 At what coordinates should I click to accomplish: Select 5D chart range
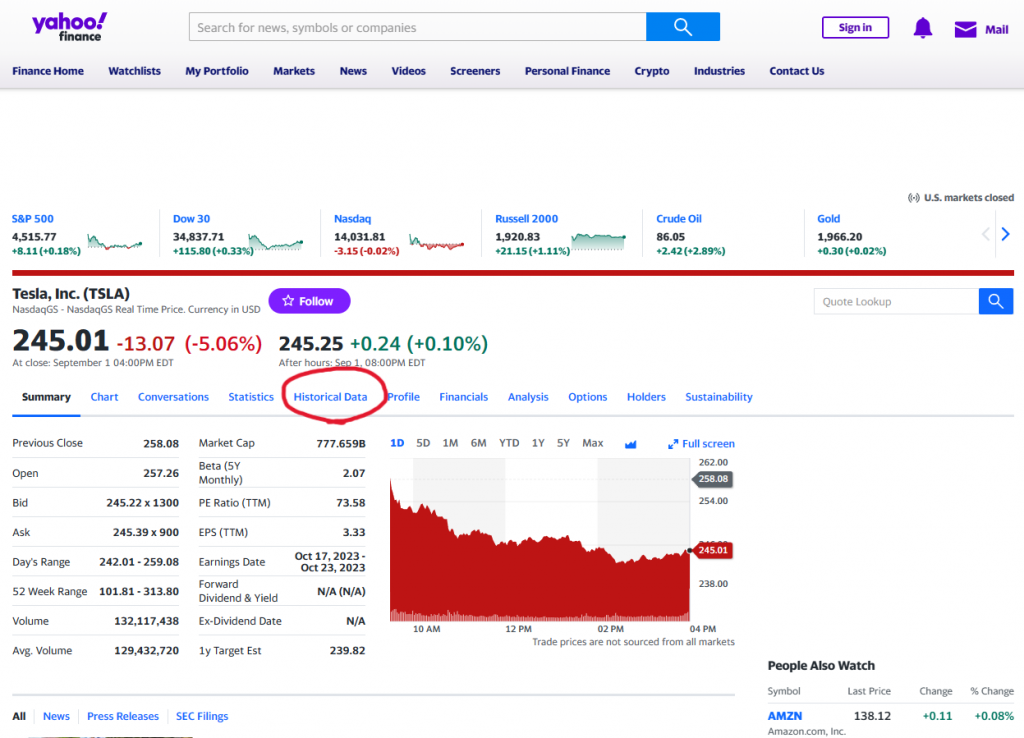423,443
